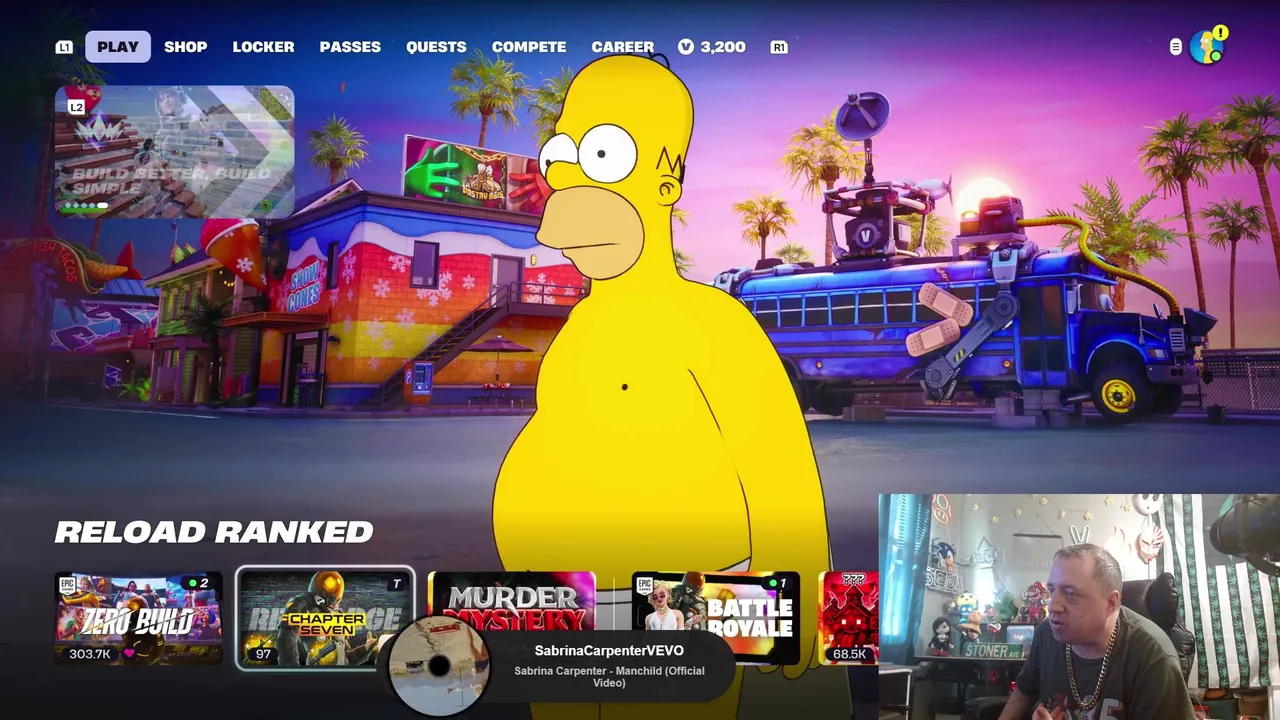Click the 3,200 V-Bucks balance

point(723,47)
